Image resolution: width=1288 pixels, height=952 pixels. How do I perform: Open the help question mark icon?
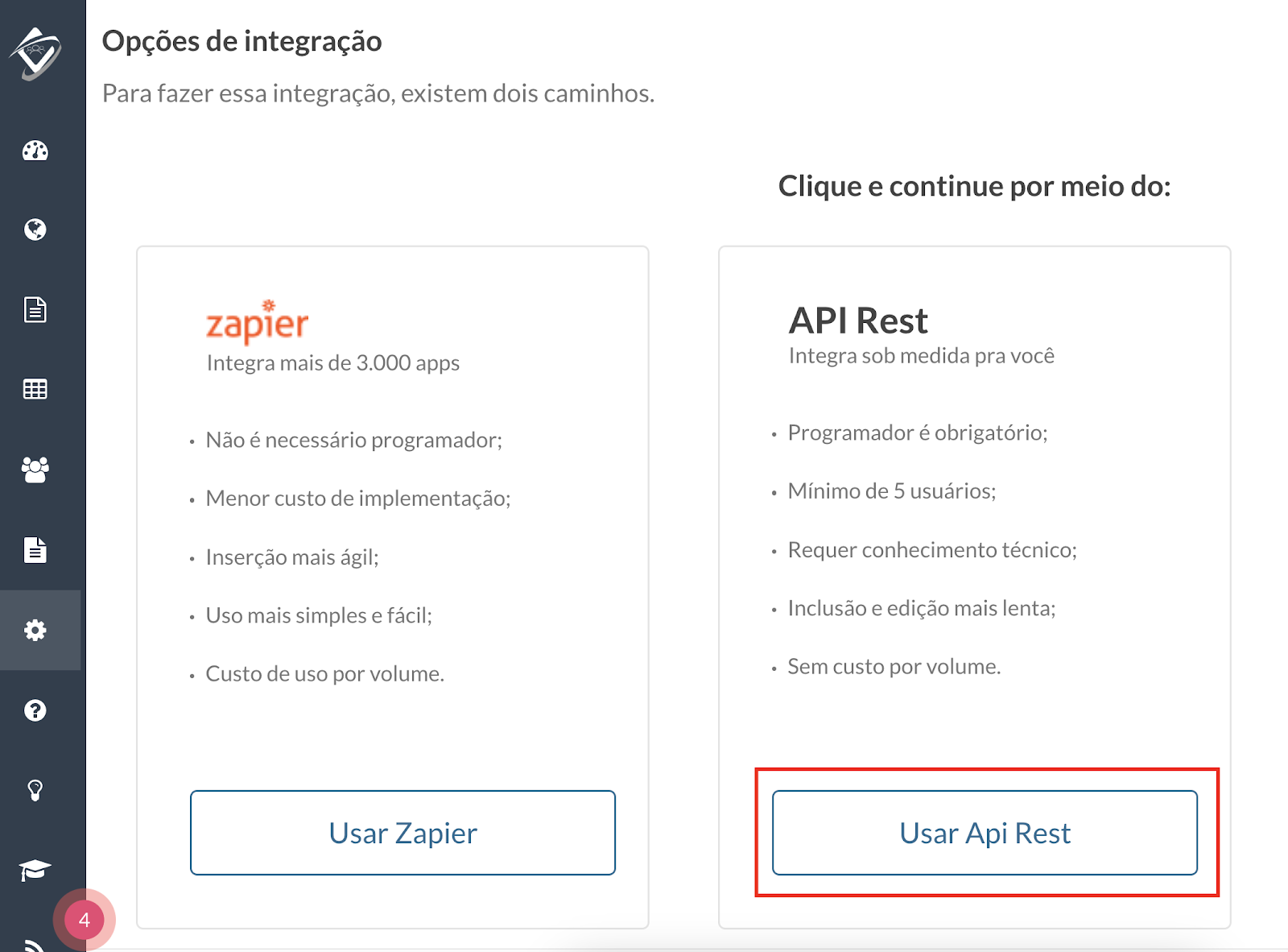35,710
